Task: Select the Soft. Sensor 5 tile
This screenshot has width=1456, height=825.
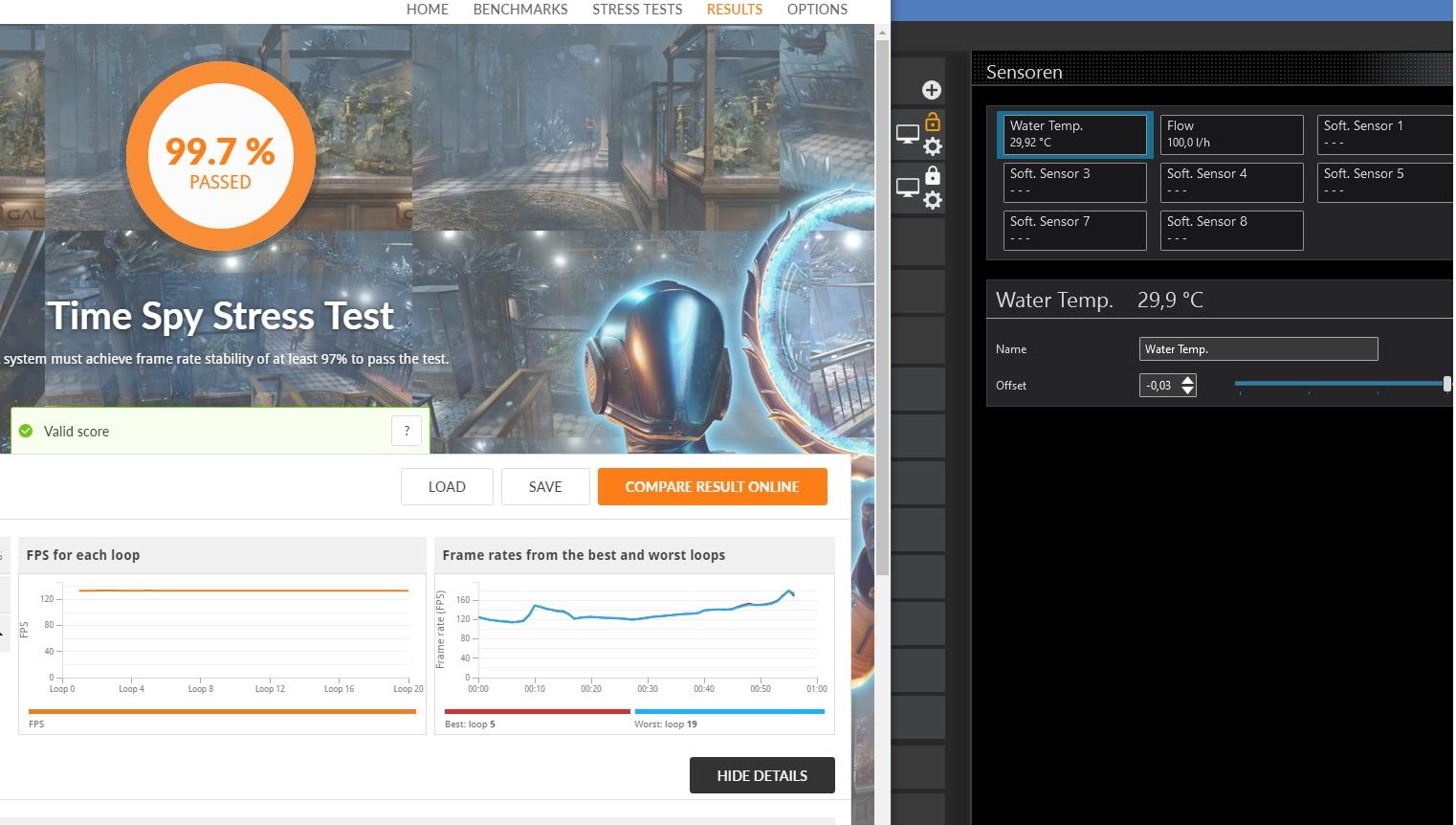Action: click(x=1386, y=183)
